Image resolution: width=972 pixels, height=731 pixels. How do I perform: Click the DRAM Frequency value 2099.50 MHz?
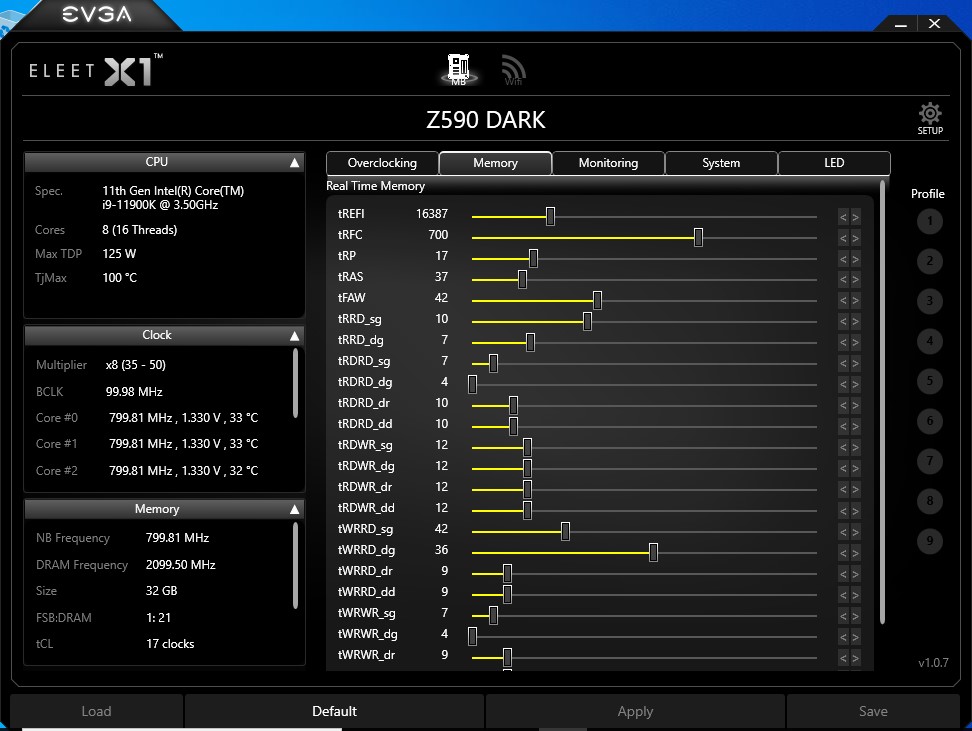pyautogui.click(x=180, y=565)
